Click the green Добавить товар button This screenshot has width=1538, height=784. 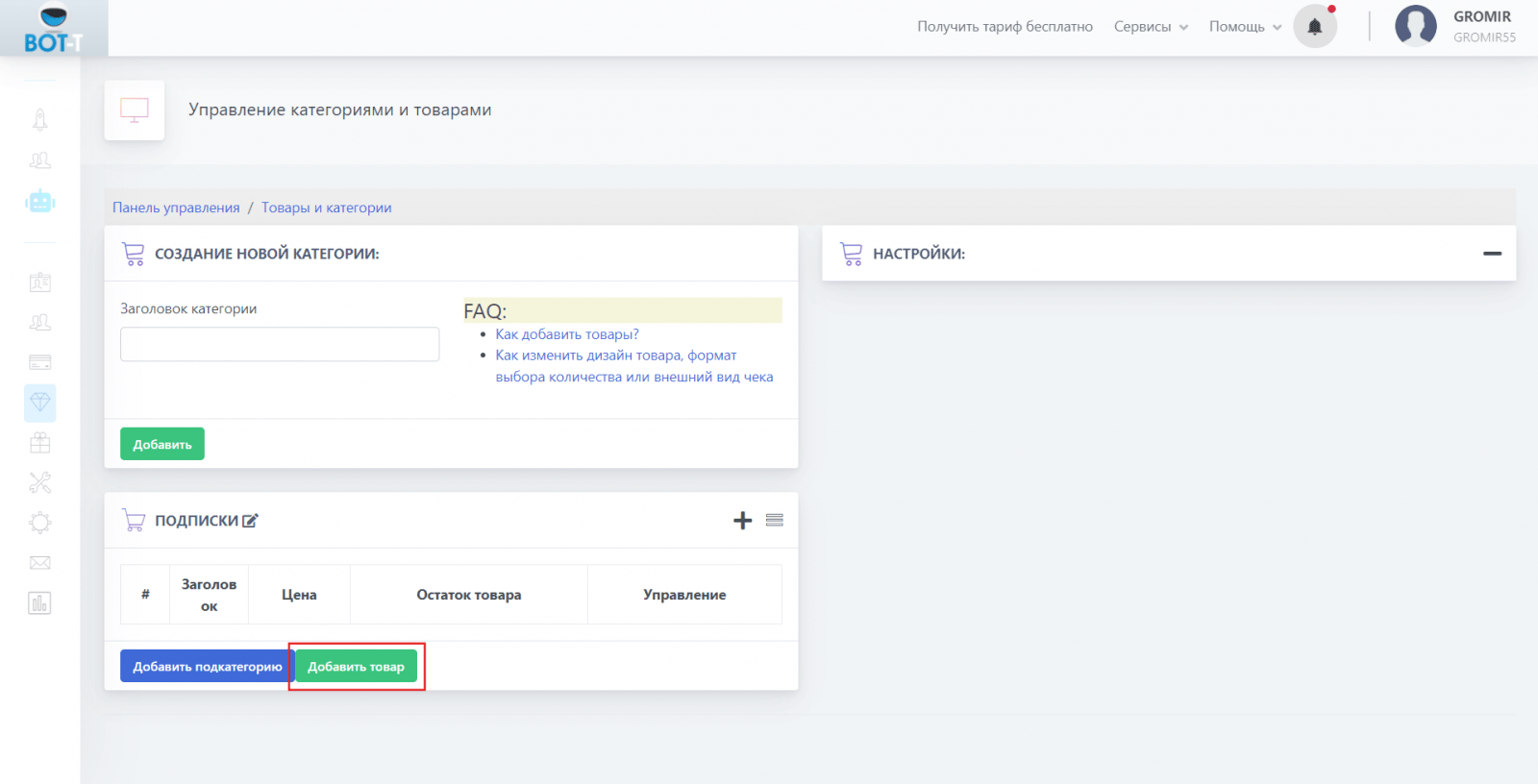[x=356, y=667]
